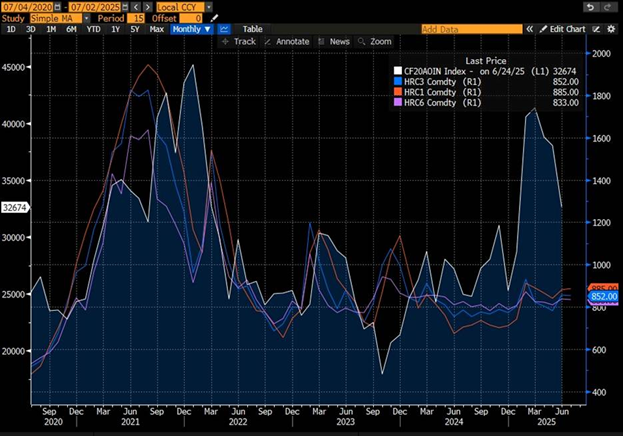Open the Monthly periodicity dropdown
Screen dimensions: 624x437
tap(191, 29)
